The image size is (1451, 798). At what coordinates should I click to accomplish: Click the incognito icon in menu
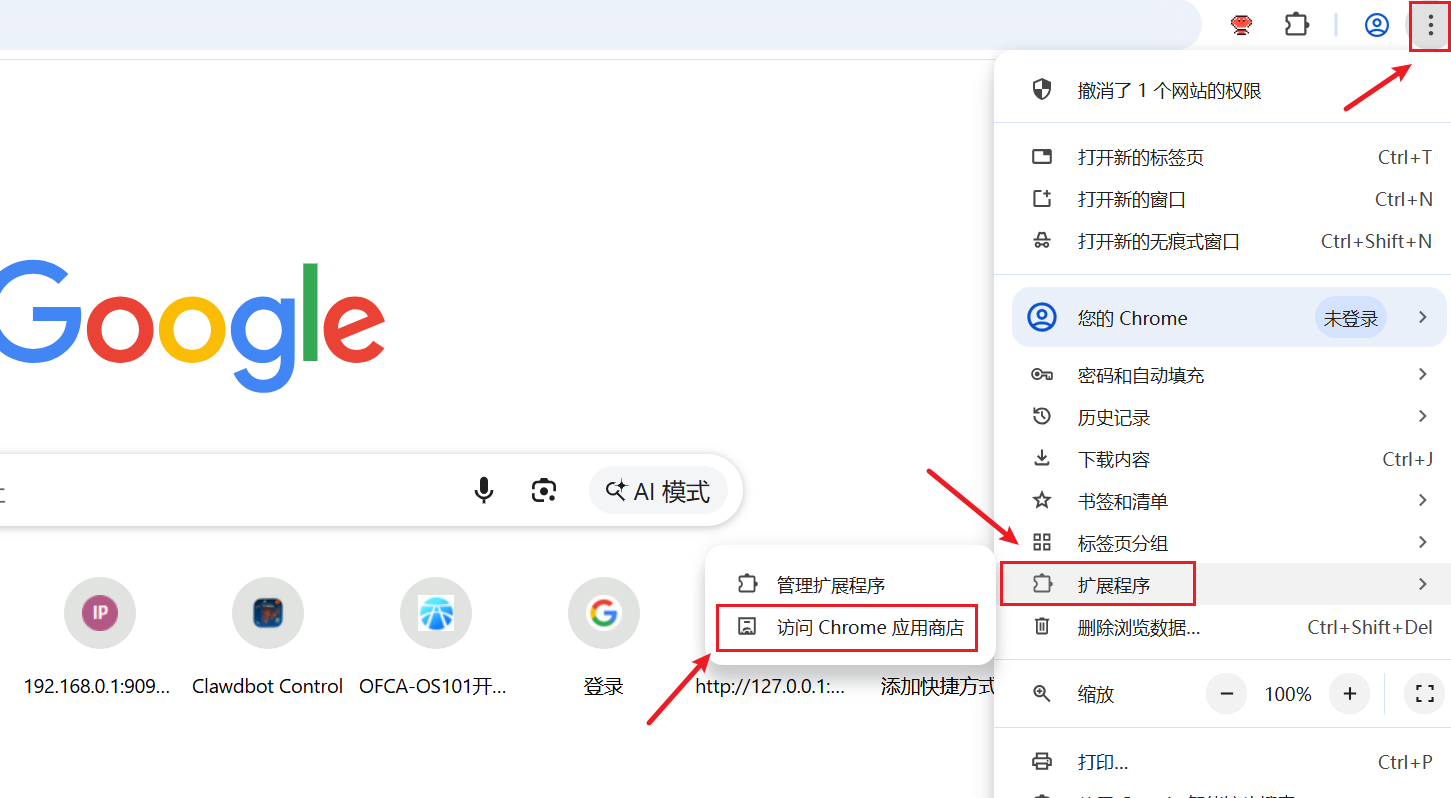(1042, 241)
